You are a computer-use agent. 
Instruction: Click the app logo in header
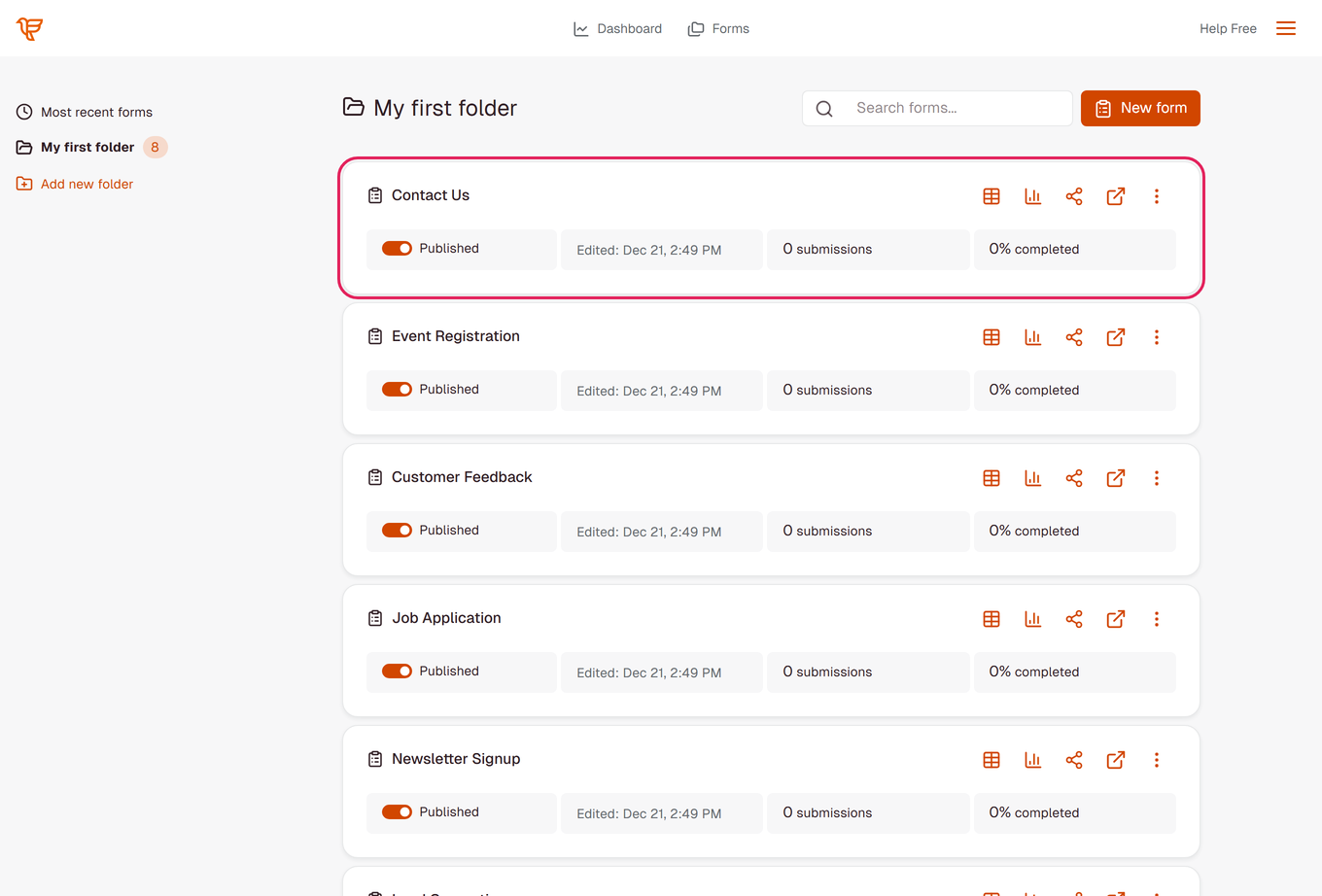[x=29, y=28]
